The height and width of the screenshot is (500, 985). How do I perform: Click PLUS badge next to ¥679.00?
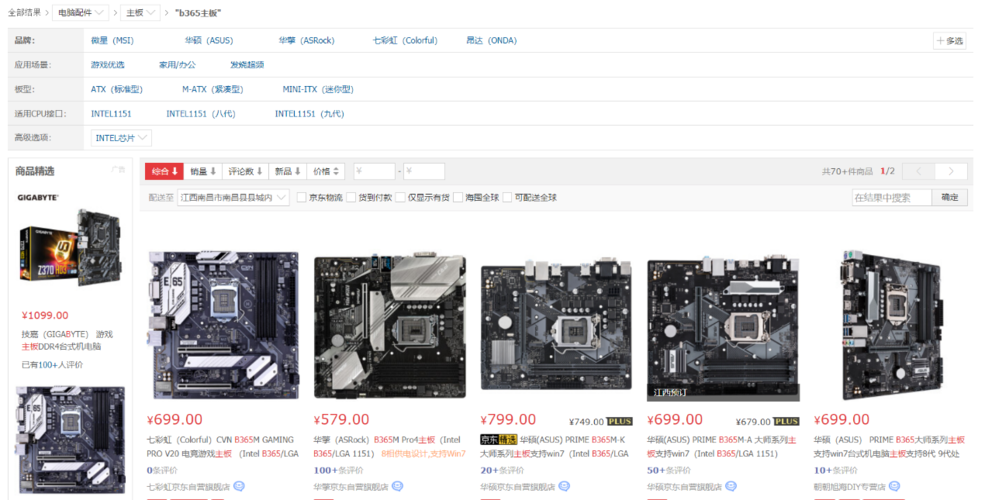point(786,421)
